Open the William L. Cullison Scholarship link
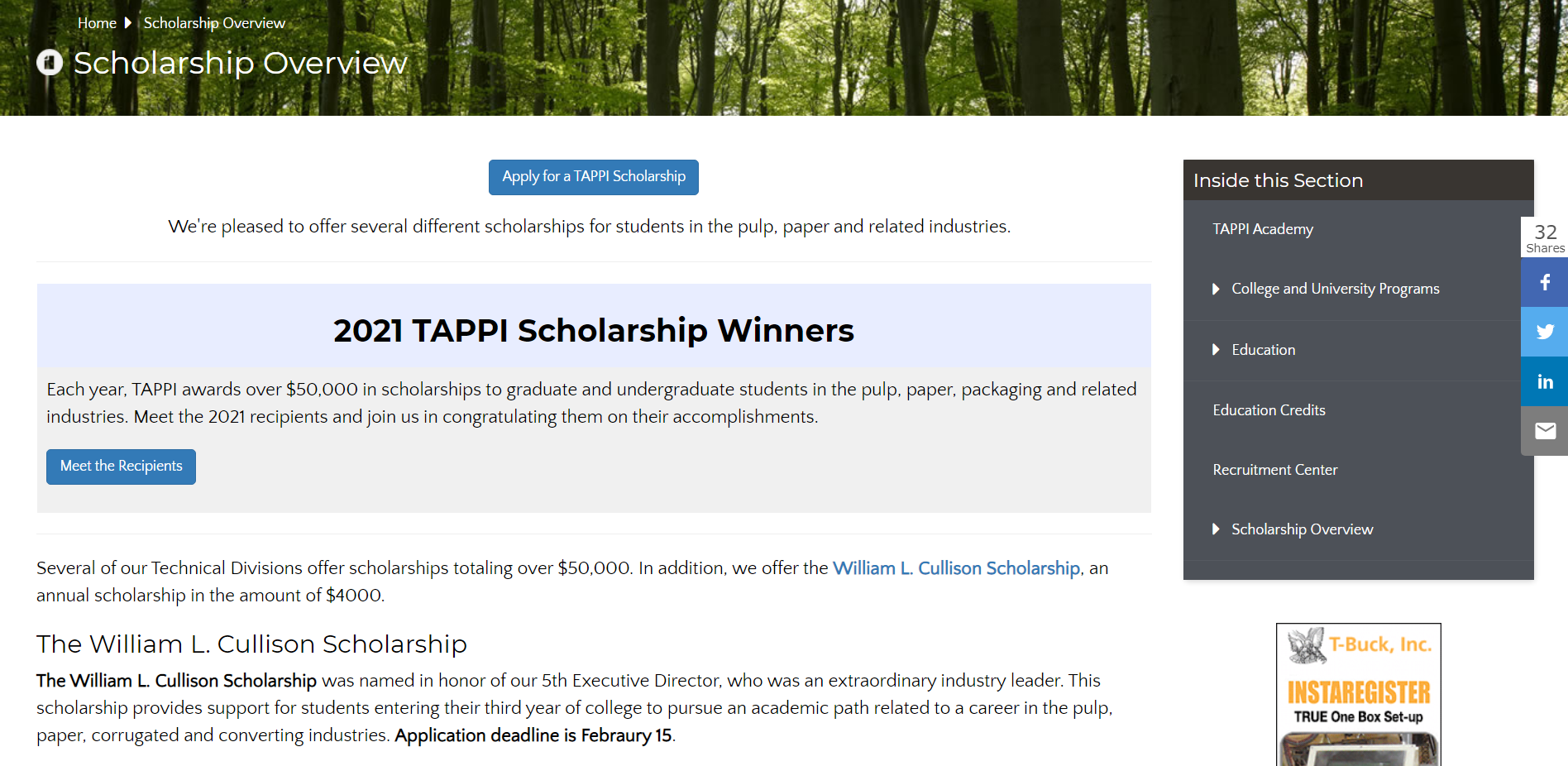Viewport: 1568px width, 766px height. tap(956, 568)
